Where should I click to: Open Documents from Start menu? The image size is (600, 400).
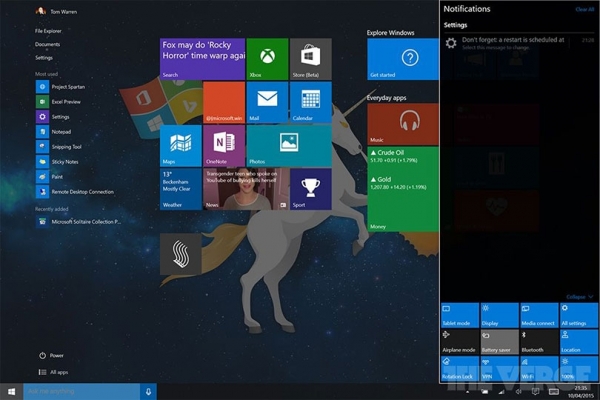pos(47,44)
